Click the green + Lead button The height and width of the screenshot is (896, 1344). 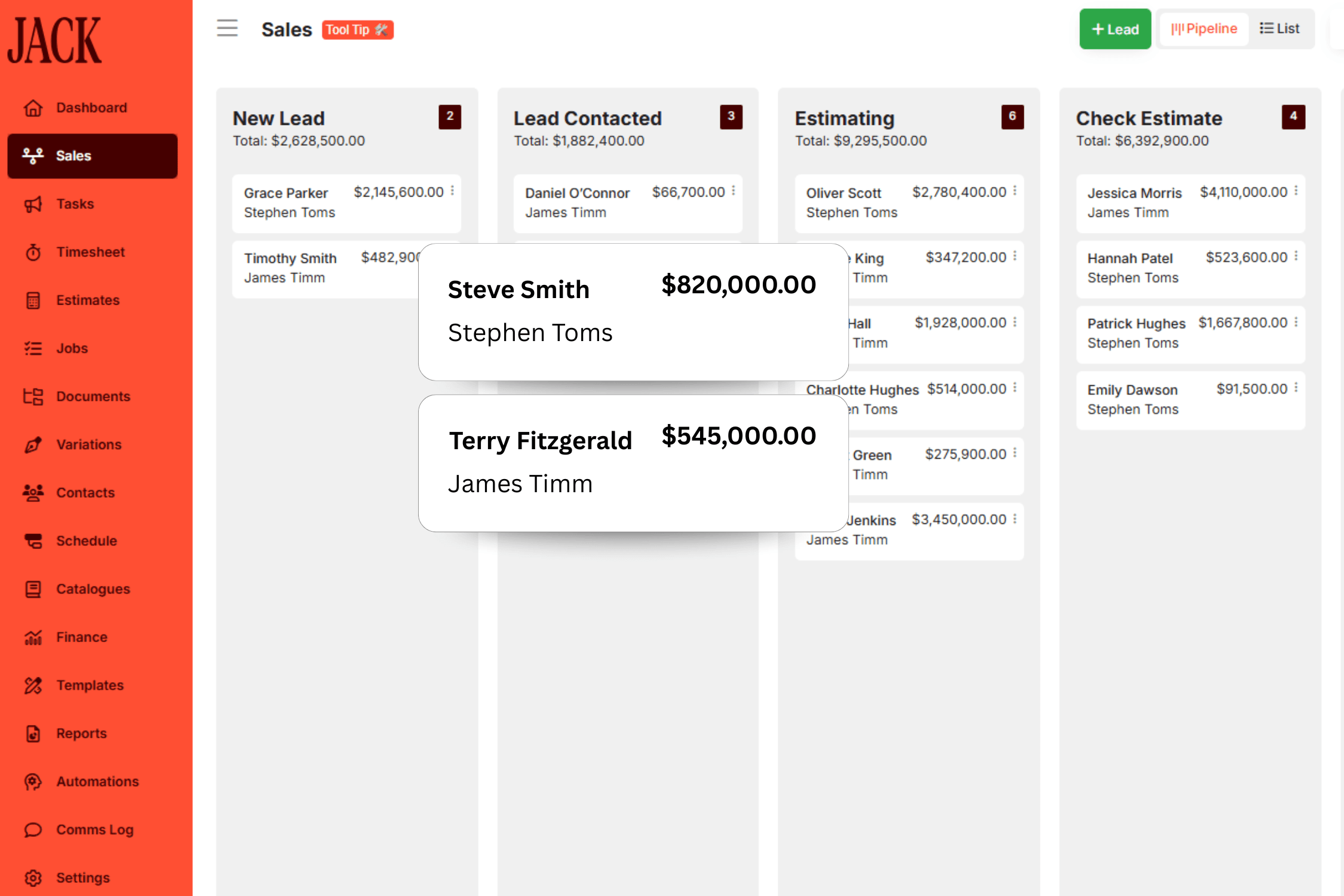(x=1115, y=28)
